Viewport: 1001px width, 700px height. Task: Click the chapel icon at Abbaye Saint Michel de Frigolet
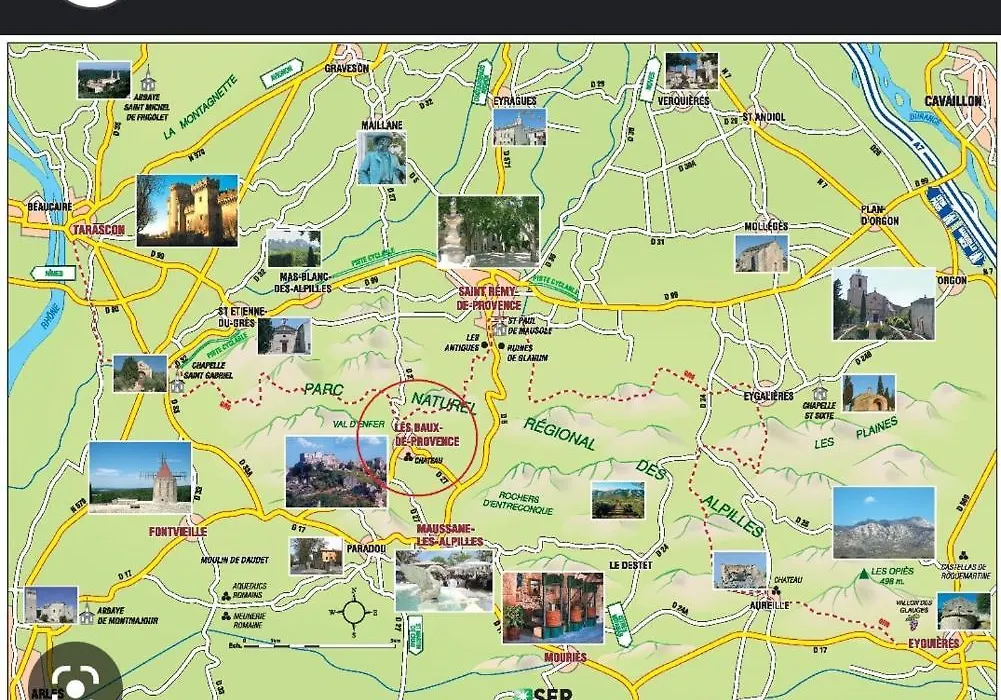click(148, 79)
